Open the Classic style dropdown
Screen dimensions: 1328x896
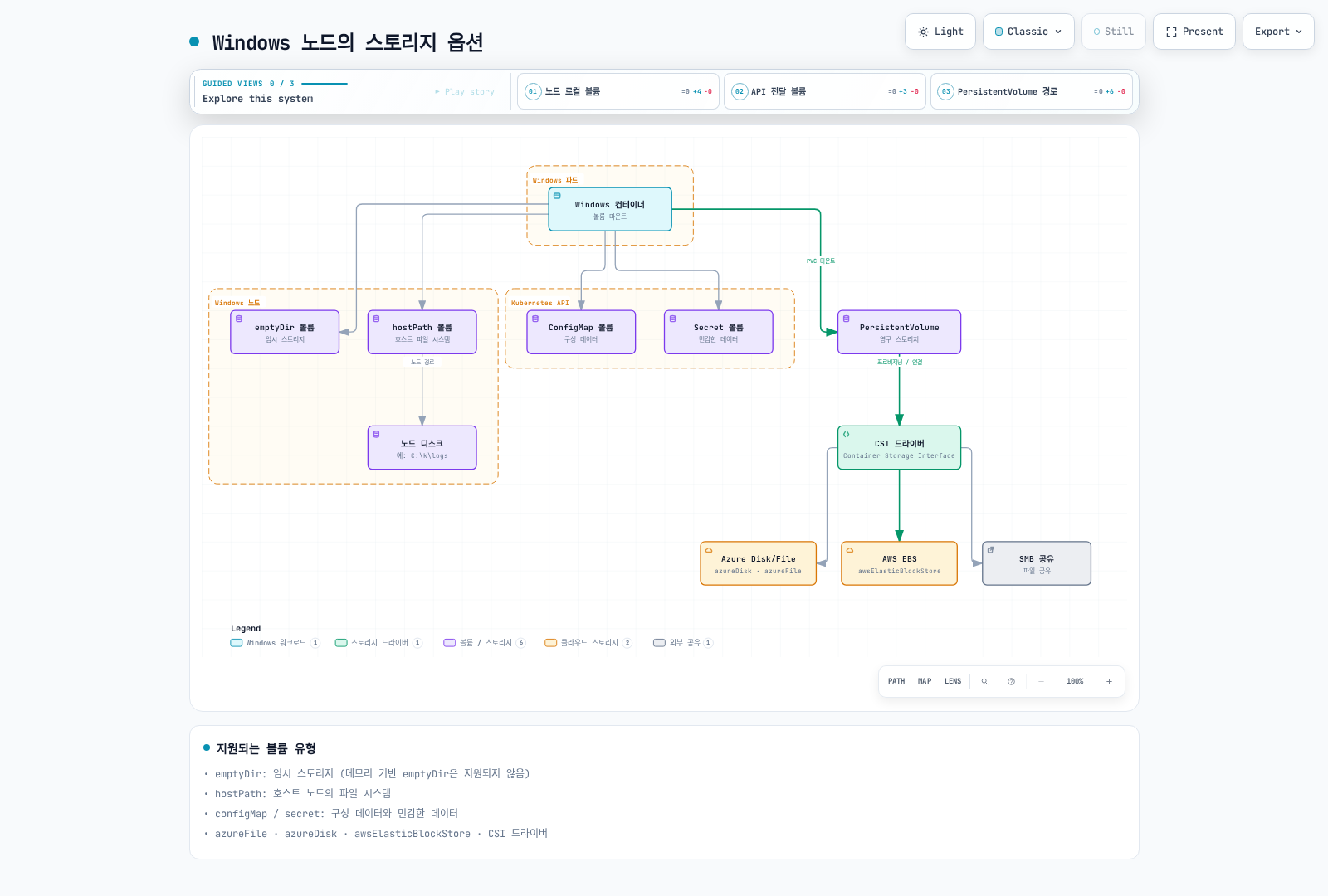pos(1028,32)
